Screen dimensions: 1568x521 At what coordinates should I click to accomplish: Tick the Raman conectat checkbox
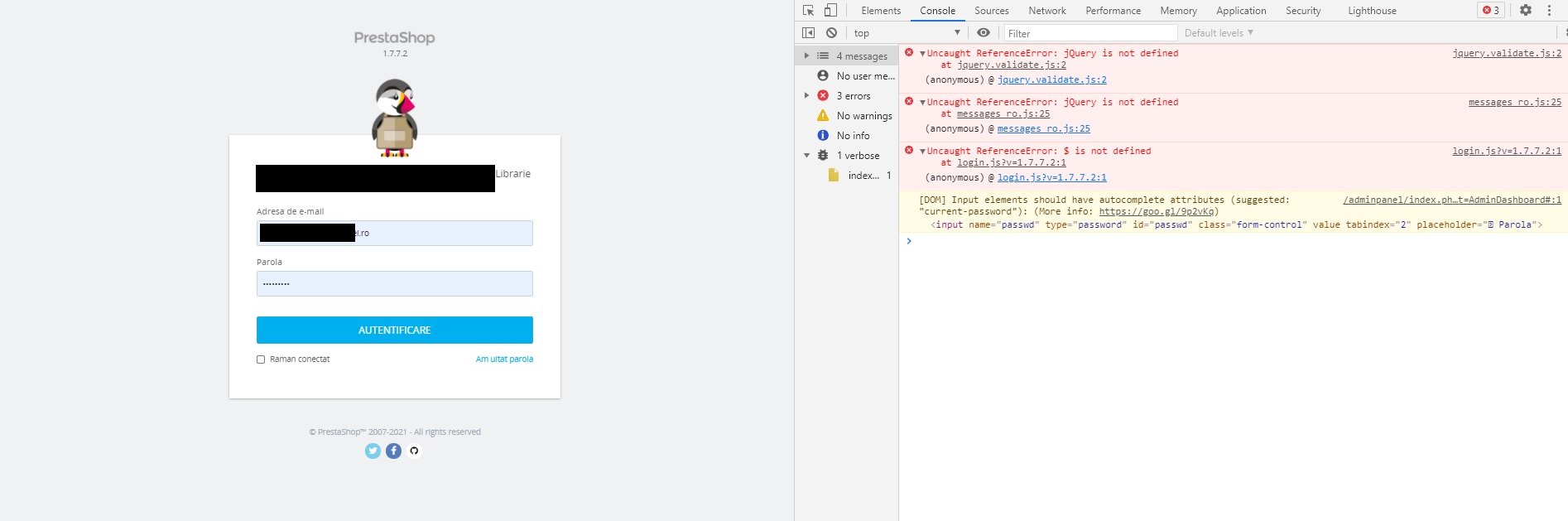click(x=261, y=359)
